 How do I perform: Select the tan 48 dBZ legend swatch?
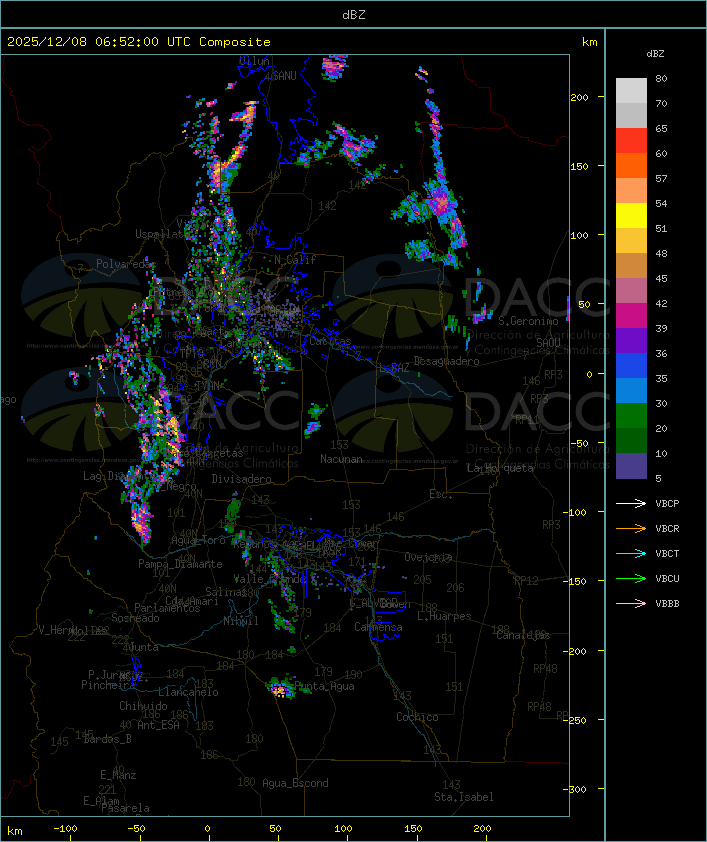(631, 265)
